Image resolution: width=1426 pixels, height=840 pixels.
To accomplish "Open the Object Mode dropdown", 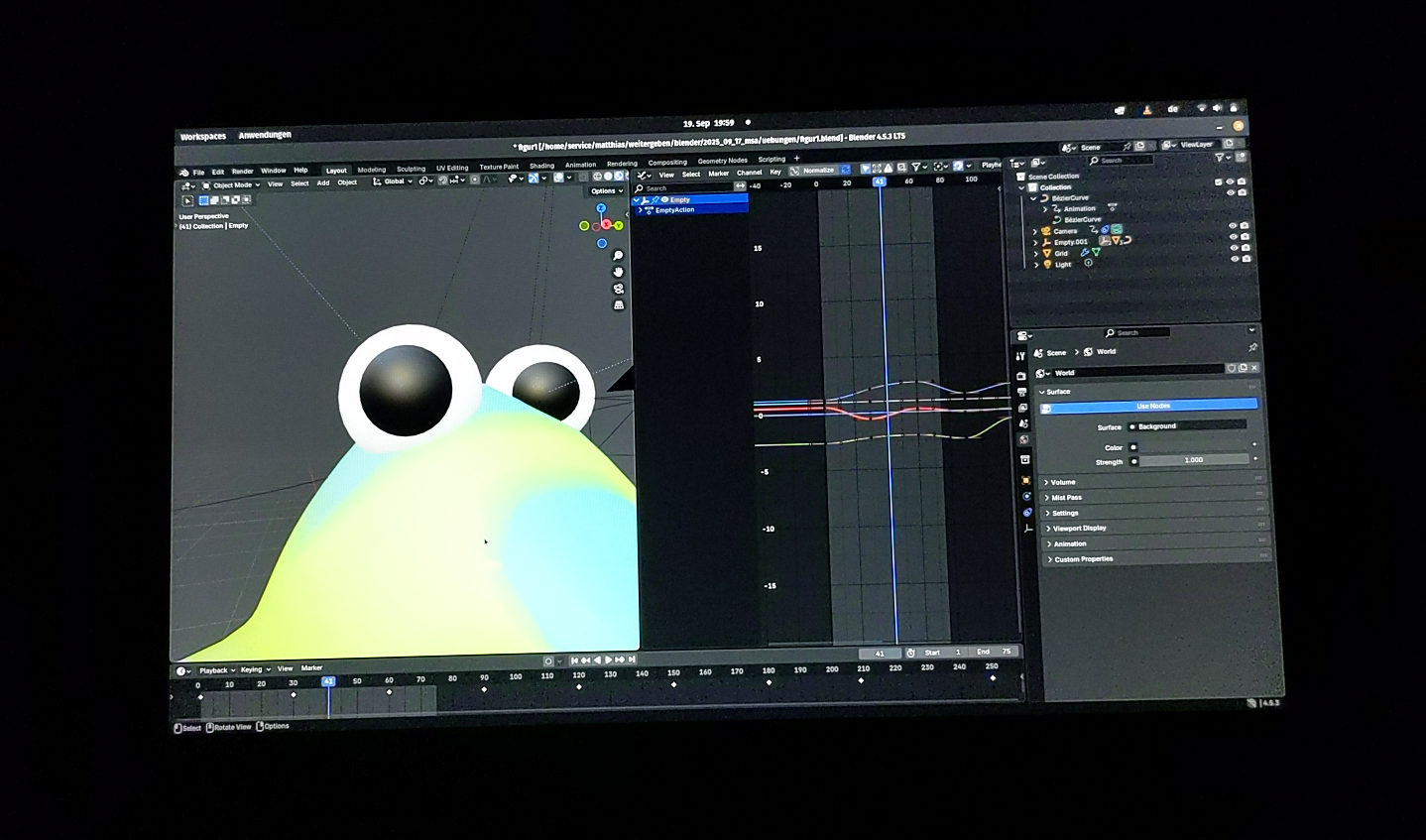I will (231, 185).
